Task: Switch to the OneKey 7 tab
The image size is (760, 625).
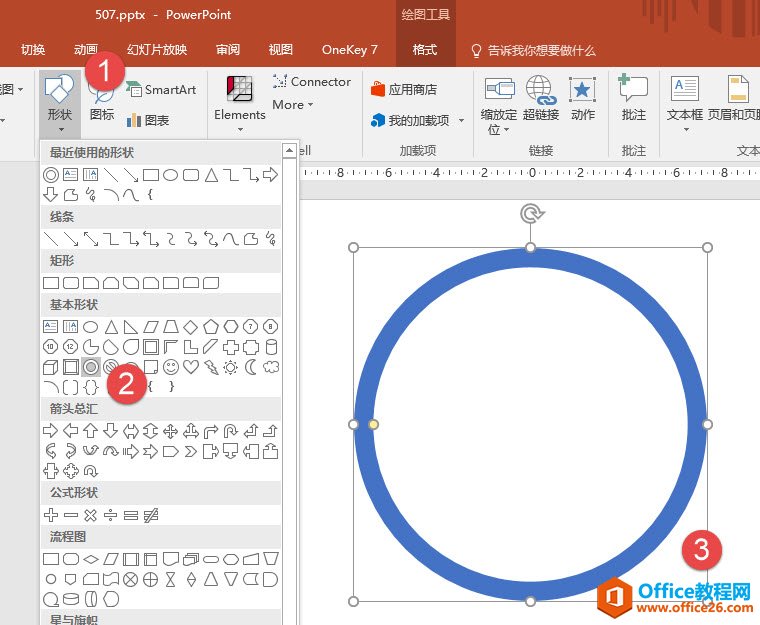Action: coord(349,50)
